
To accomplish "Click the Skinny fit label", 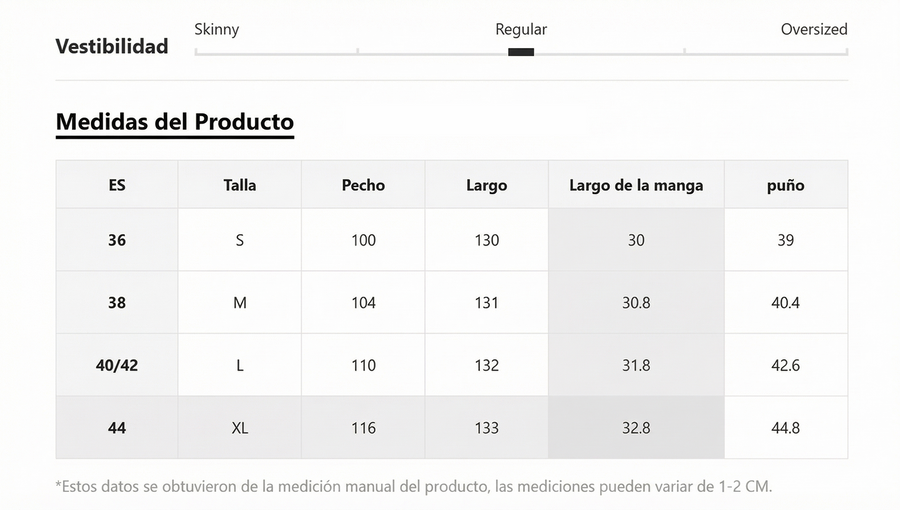I will (217, 29).
